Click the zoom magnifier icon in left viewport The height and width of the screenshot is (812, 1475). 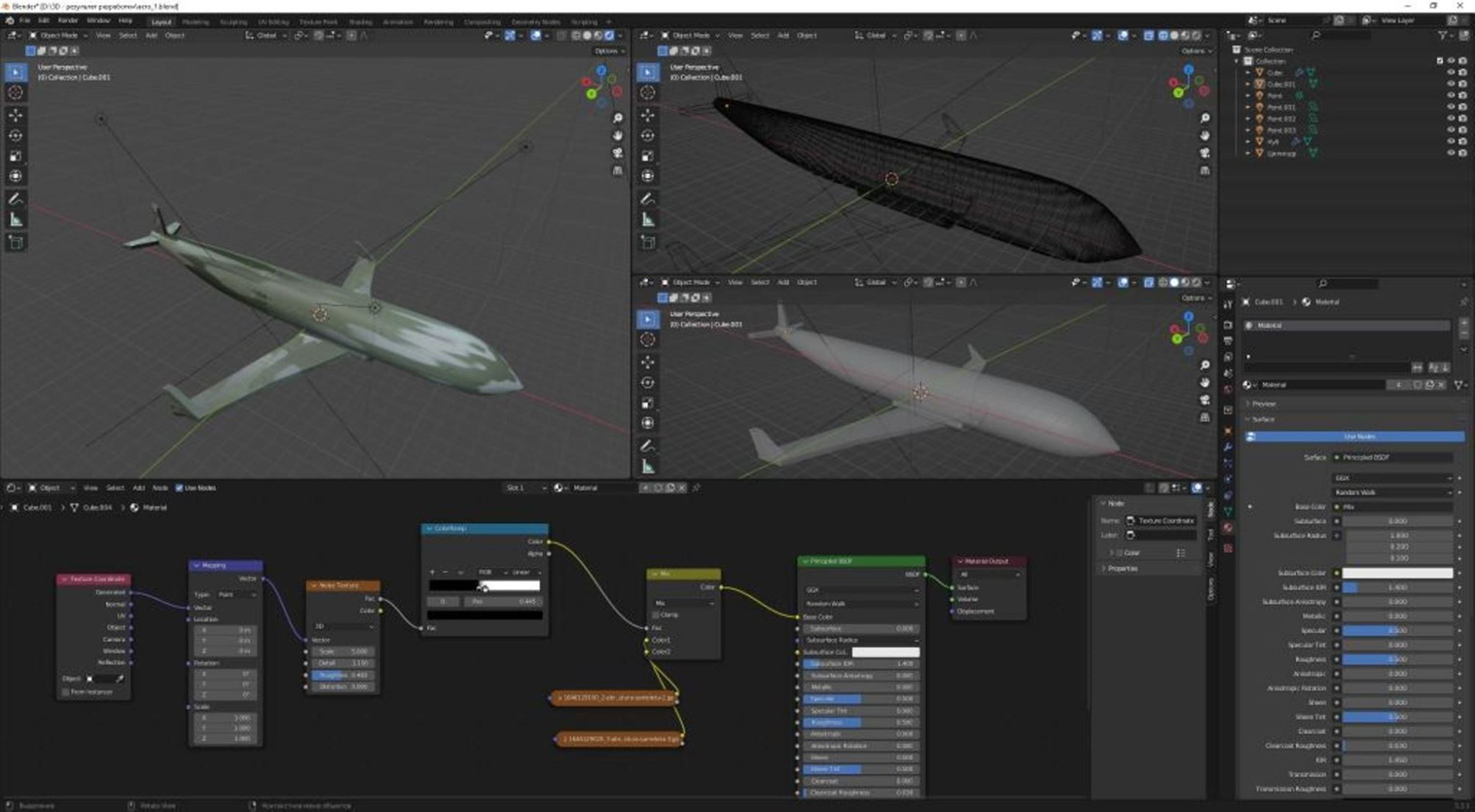618,118
